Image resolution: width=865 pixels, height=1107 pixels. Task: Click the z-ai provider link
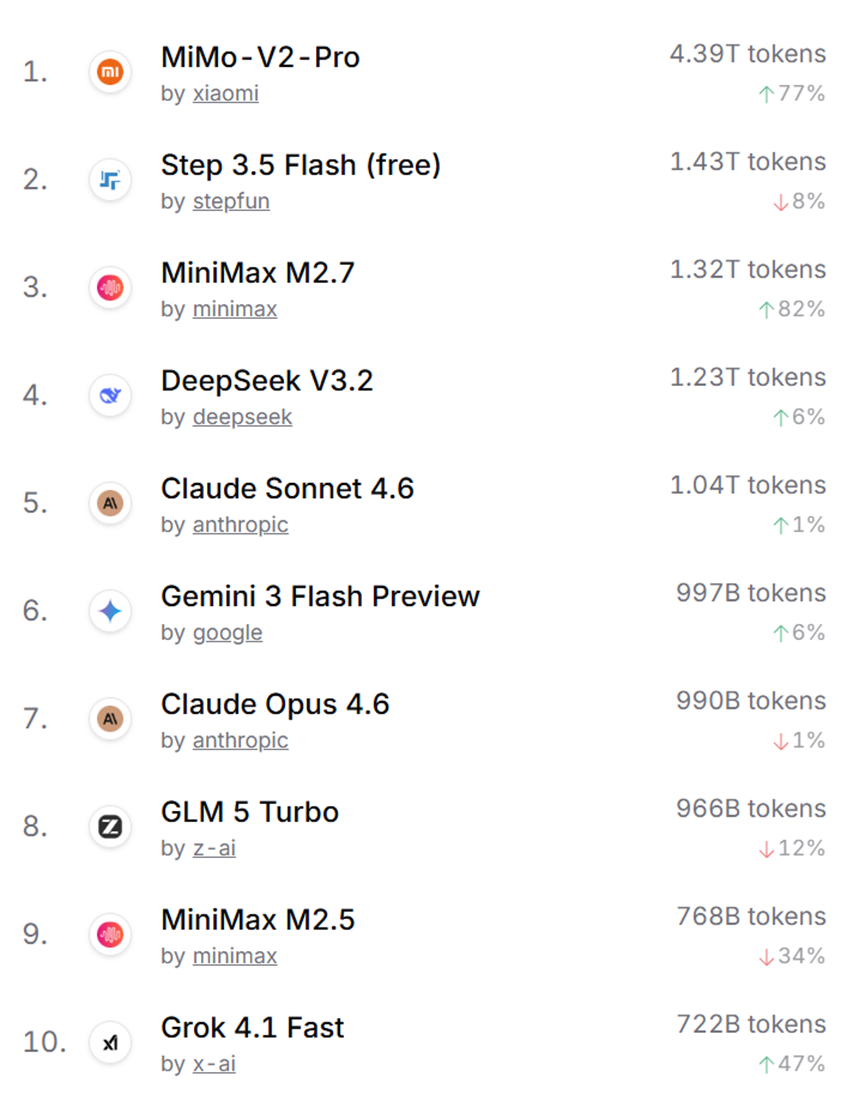tap(214, 849)
